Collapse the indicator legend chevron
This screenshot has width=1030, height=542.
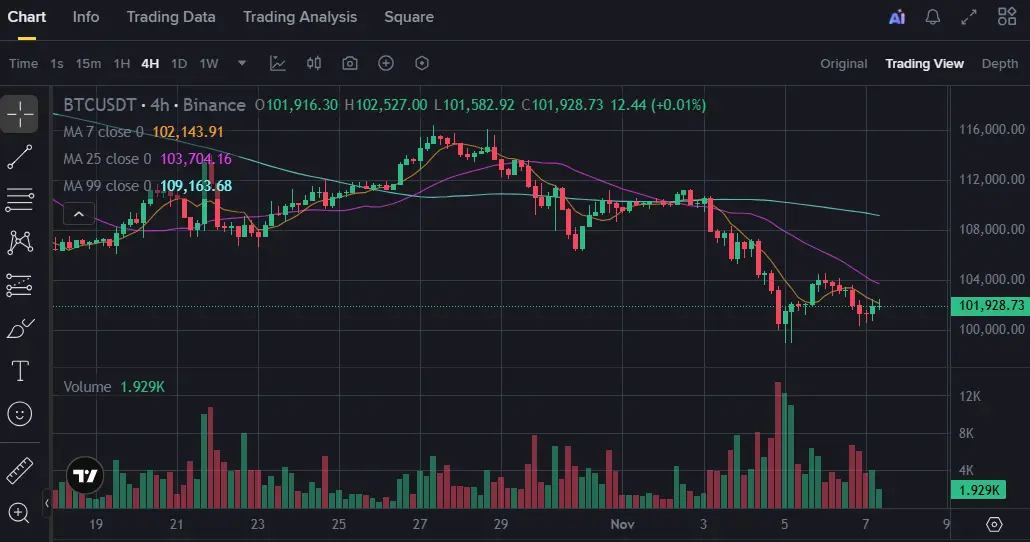point(79,214)
